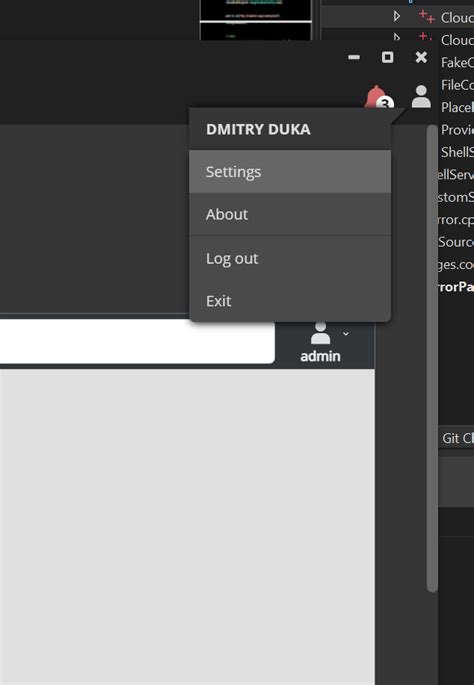This screenshot has width=474, height=685.
Task: Maximize the application window
Action: pos(388,57)
